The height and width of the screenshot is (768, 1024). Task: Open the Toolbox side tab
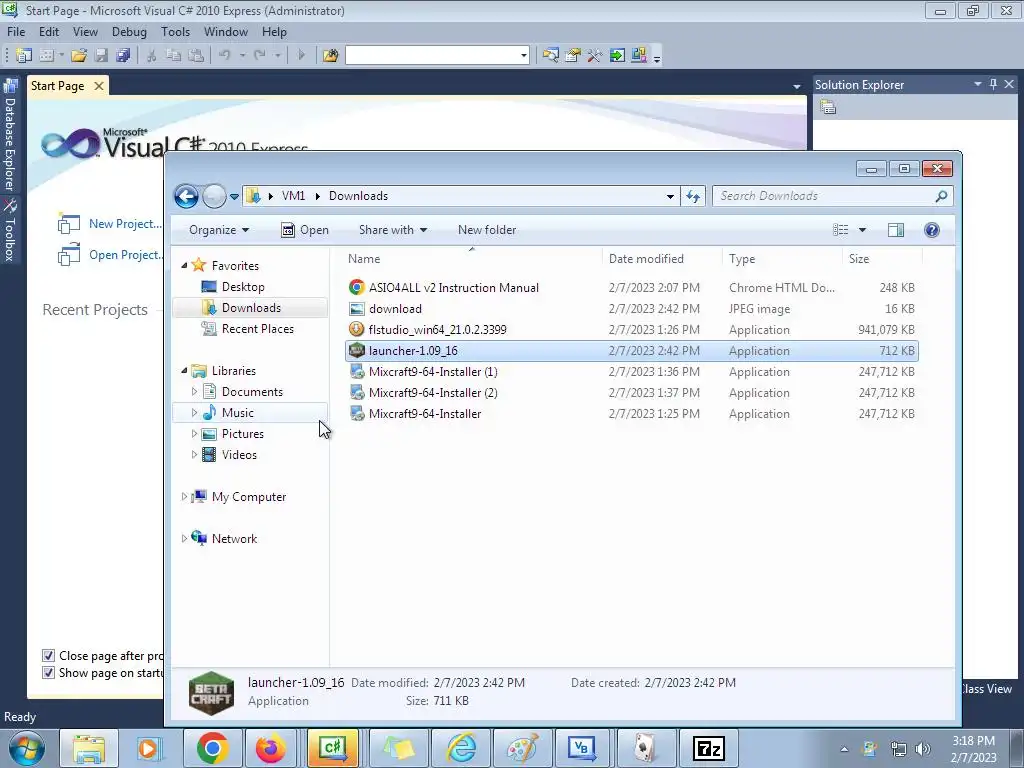click(x=10, y=231)
